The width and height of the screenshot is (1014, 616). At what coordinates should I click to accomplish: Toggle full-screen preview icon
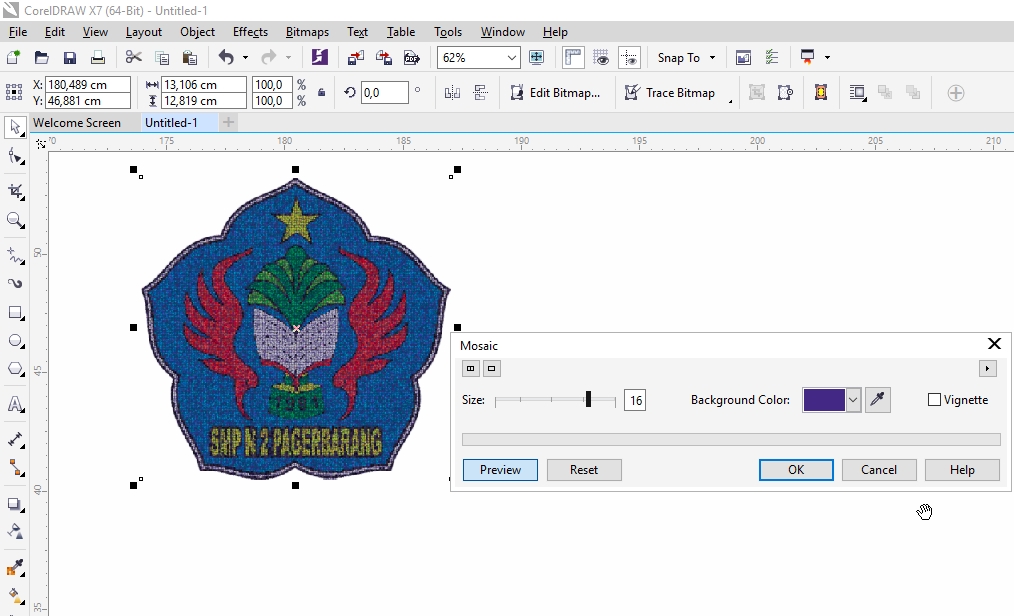[536, 58]
